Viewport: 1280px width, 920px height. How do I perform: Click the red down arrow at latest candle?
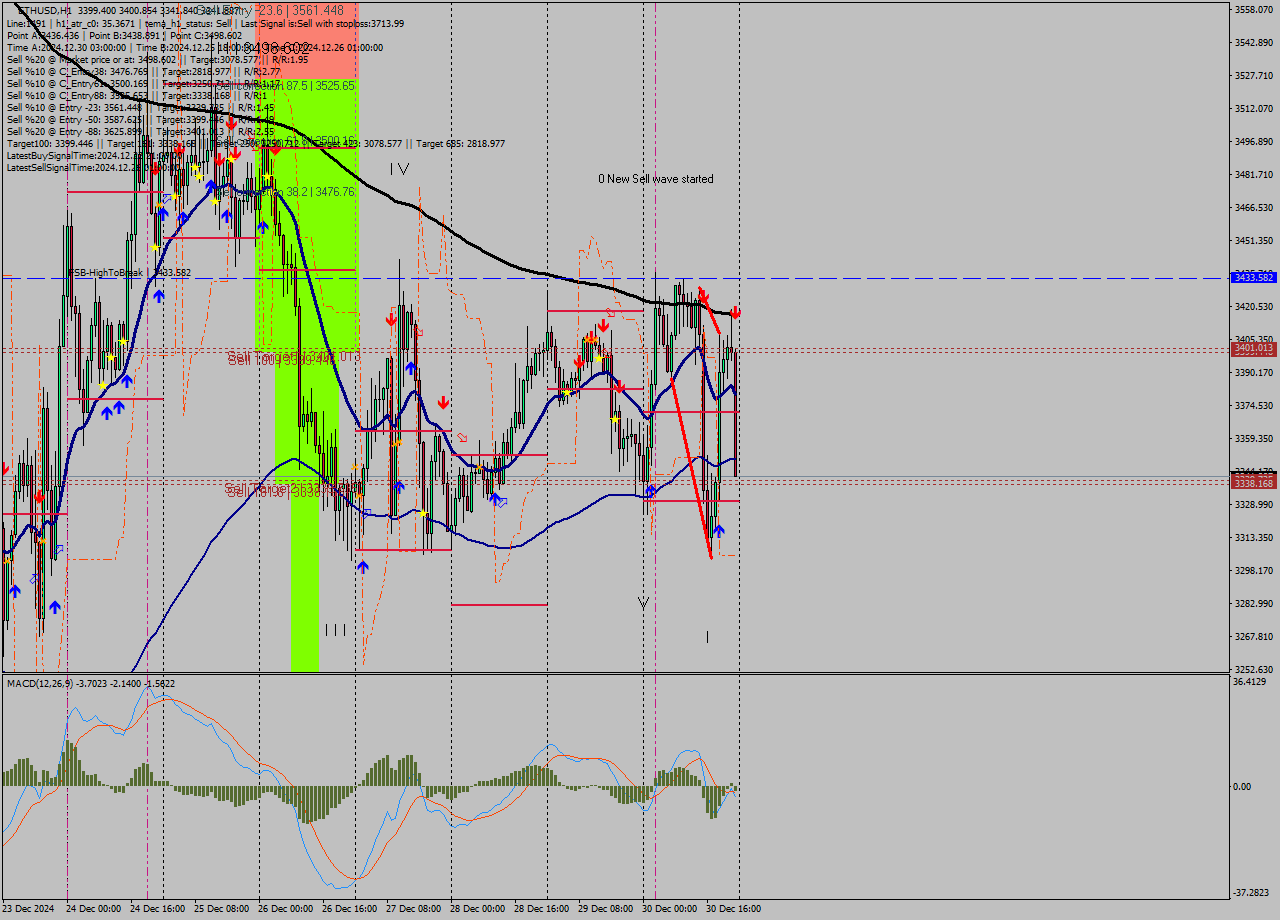tap(735, 313)
